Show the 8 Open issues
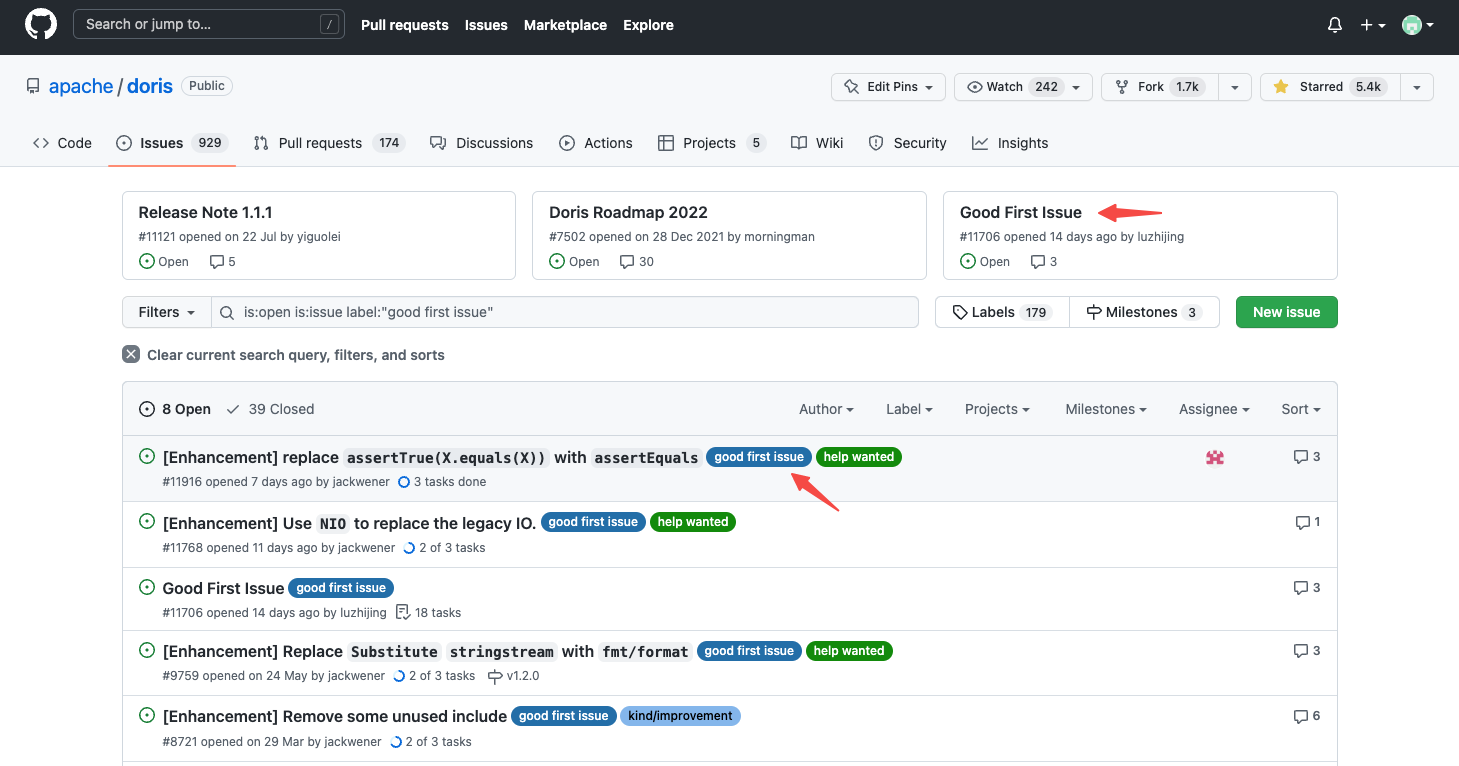This screenshot has height=766, width=1459. coord(175,409)
